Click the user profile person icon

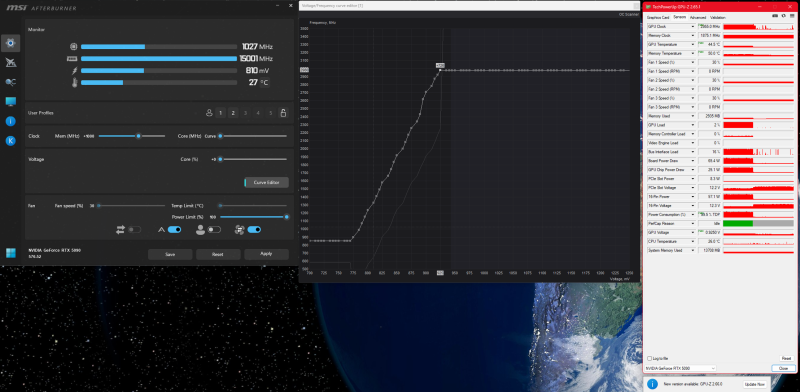209,113
